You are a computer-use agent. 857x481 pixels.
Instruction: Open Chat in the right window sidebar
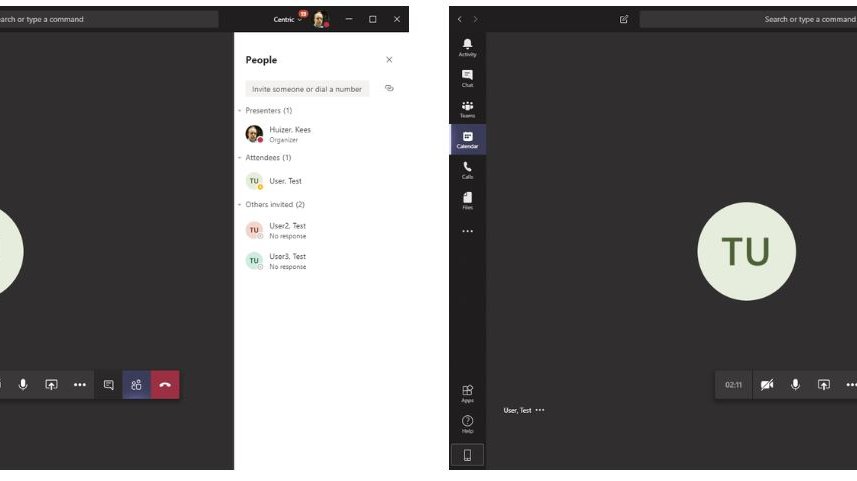pos(467,78)
